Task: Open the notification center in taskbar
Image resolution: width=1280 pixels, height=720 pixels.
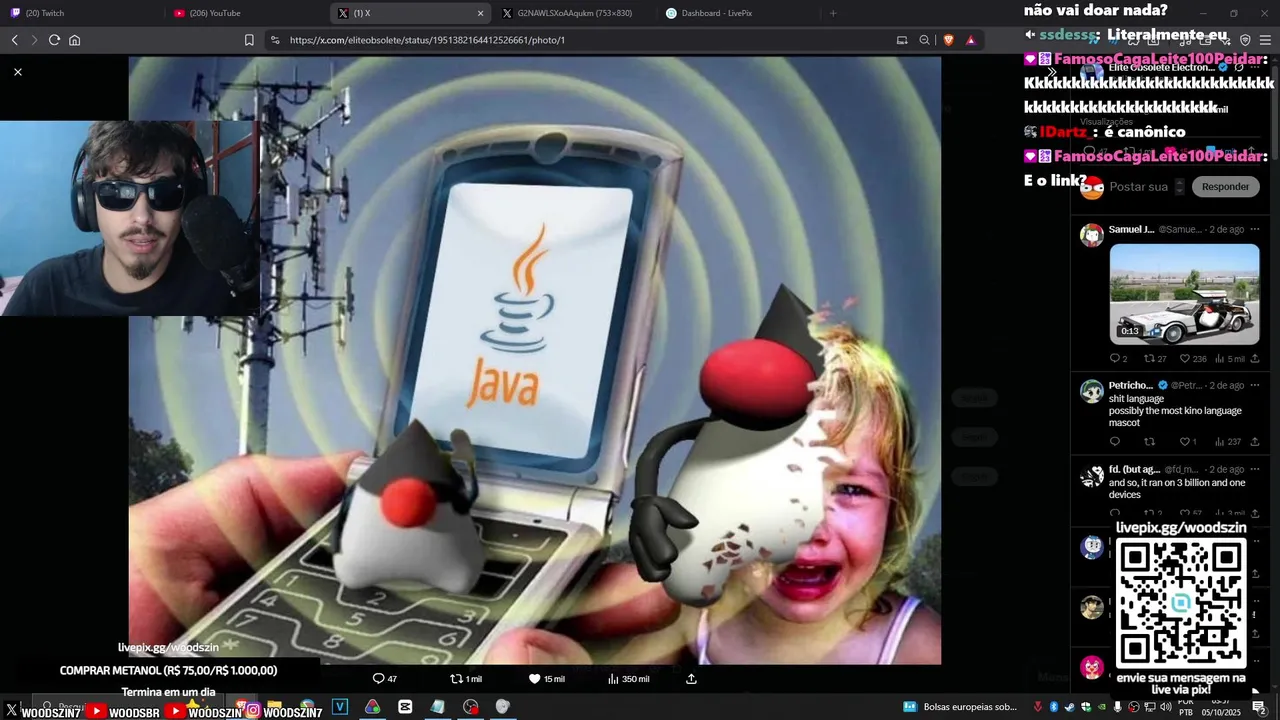Action: (1259, 707)
